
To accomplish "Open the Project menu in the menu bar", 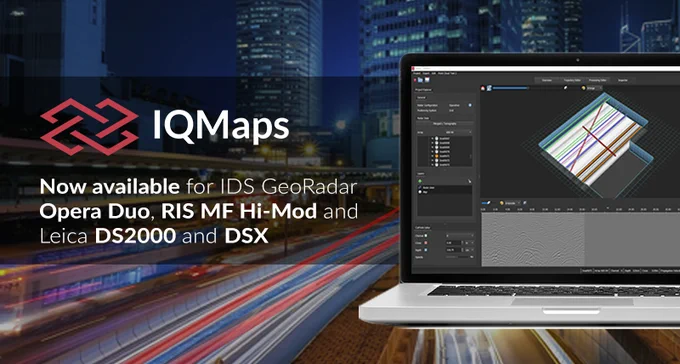I will coord(417,73).
